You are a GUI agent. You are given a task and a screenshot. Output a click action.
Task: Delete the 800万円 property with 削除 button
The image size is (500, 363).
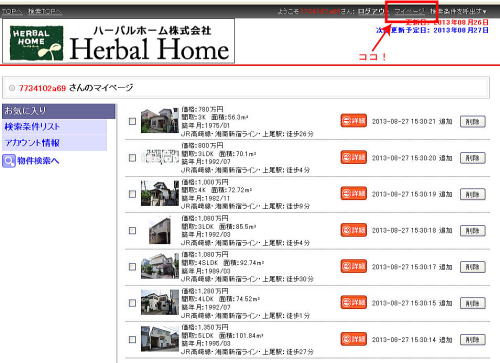472,158
